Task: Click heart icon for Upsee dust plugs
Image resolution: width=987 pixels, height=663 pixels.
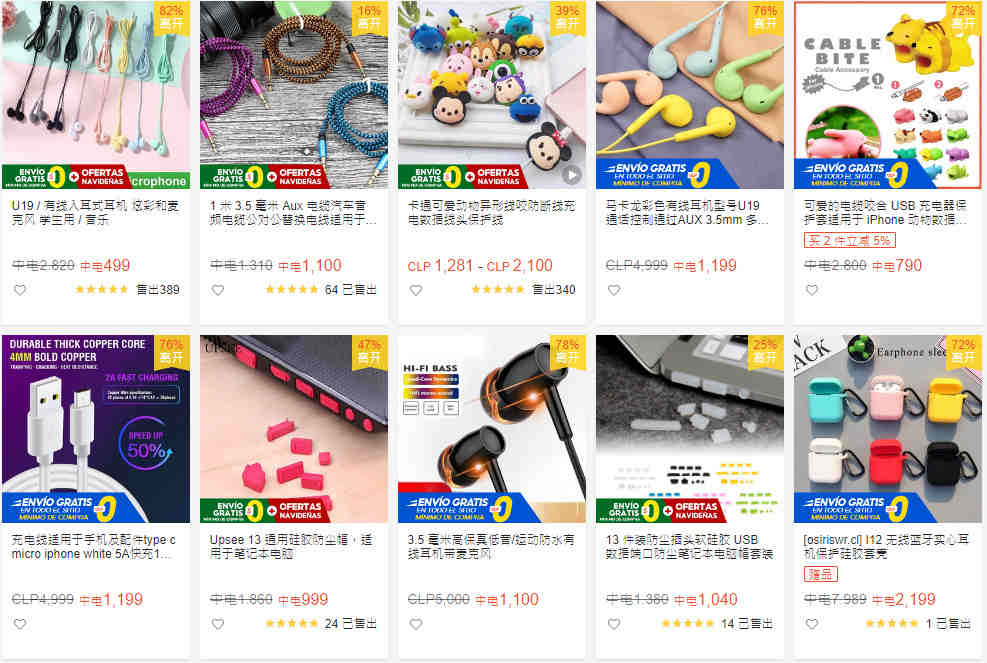Action: (x=218, y=624)
